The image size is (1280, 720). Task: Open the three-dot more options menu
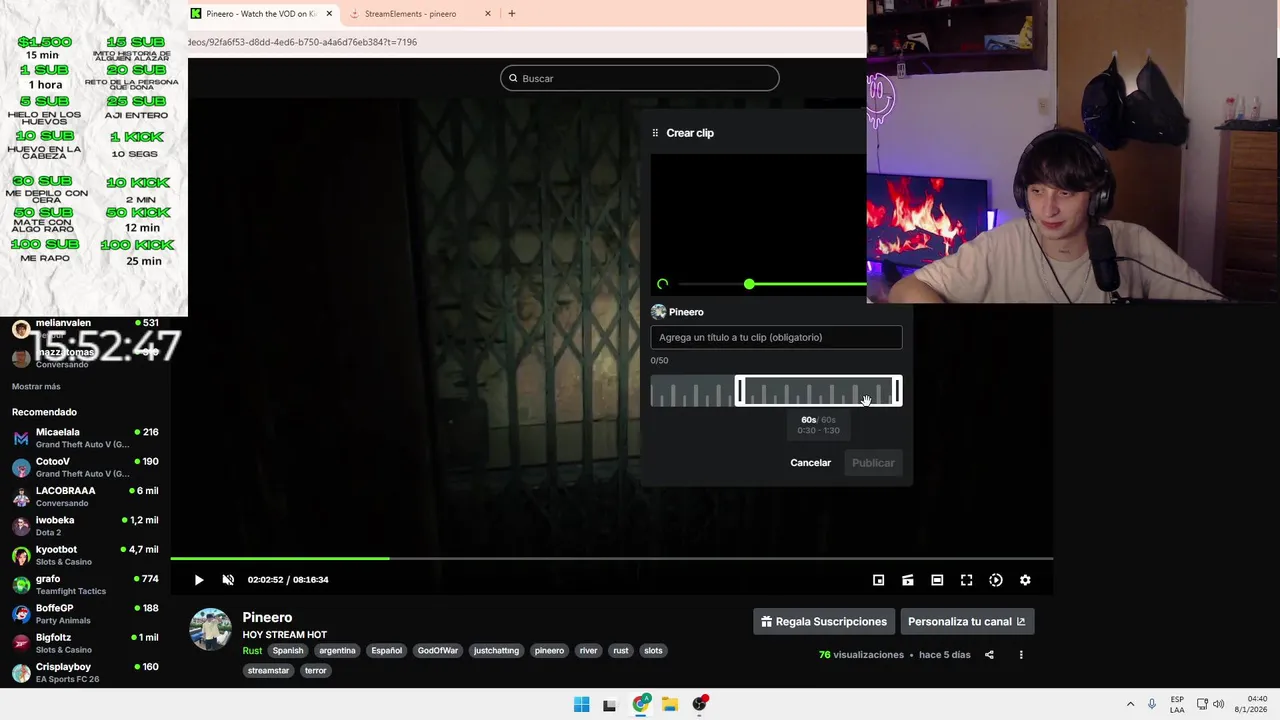tap(1021, 655)
